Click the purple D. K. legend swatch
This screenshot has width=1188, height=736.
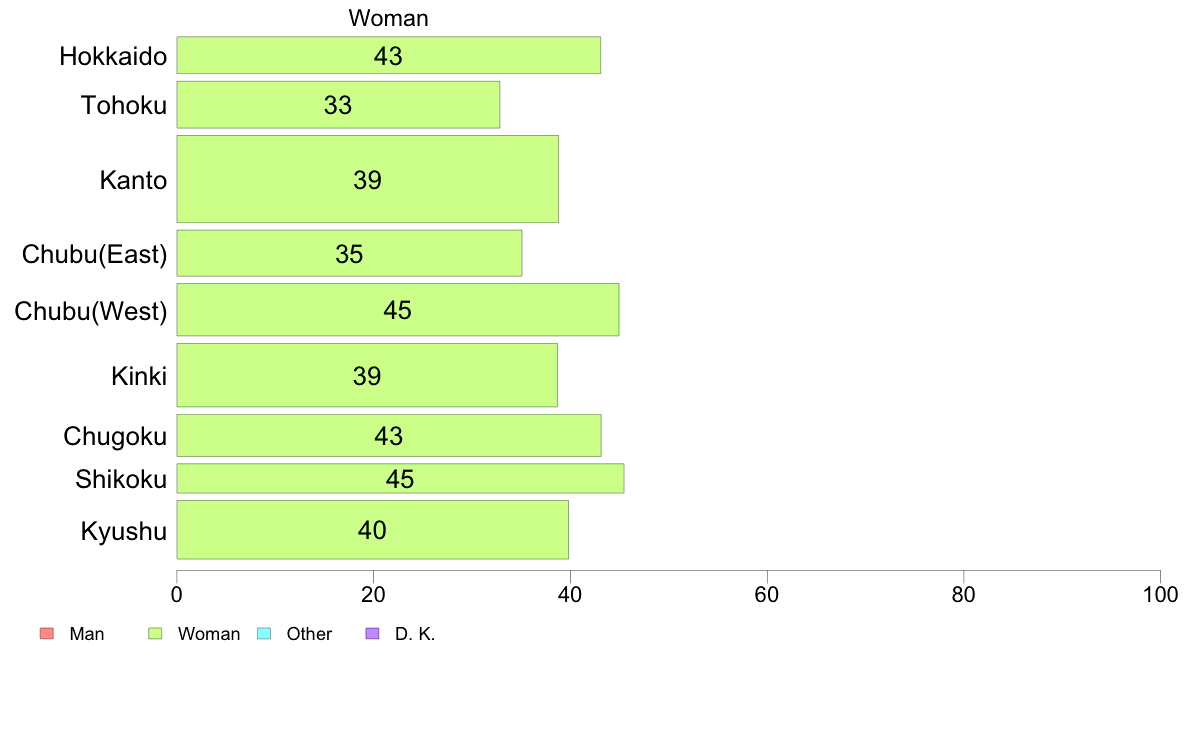[x=372, y=634]
